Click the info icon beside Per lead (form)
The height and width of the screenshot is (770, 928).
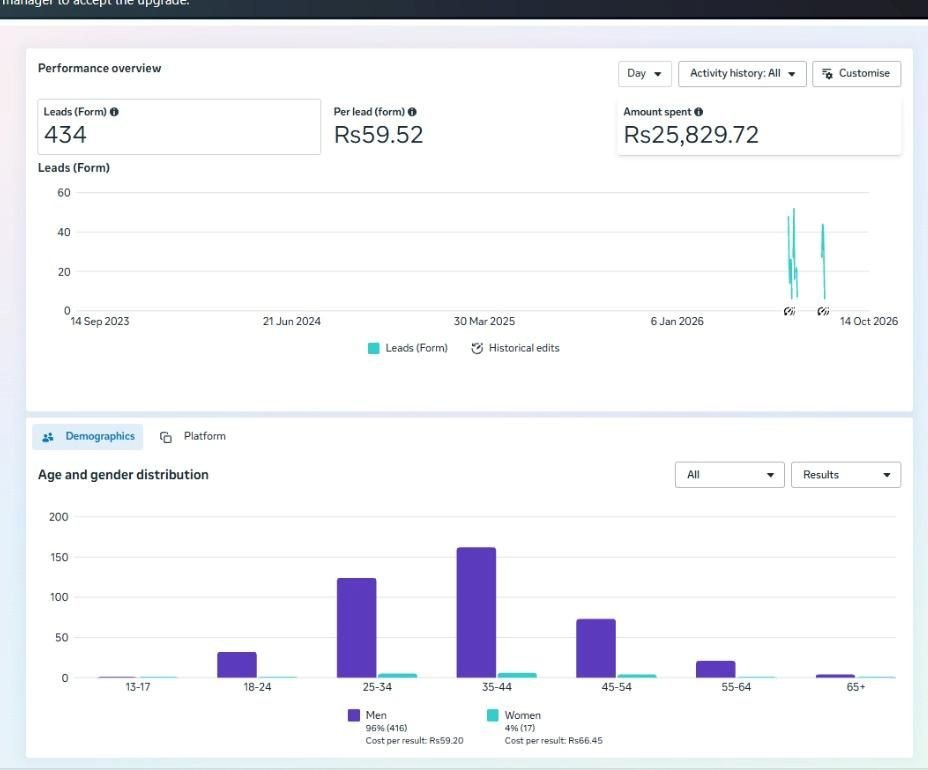[x=412, y=112]
